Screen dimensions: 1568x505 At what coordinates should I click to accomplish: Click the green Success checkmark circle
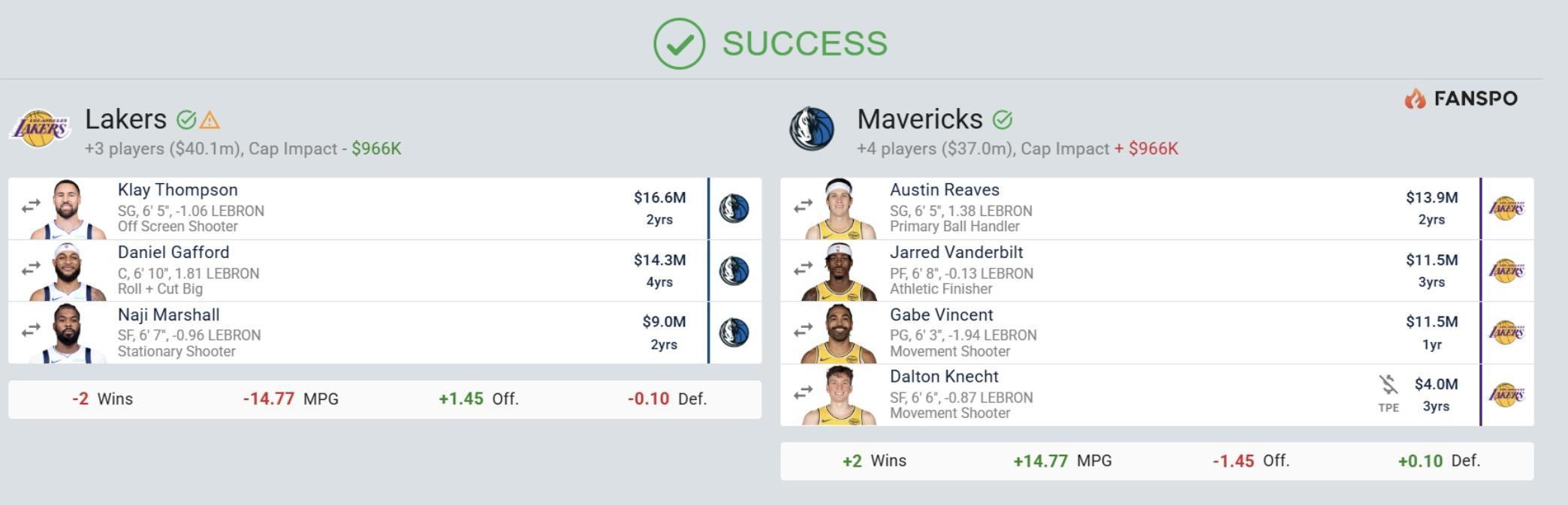pos(679,44)
